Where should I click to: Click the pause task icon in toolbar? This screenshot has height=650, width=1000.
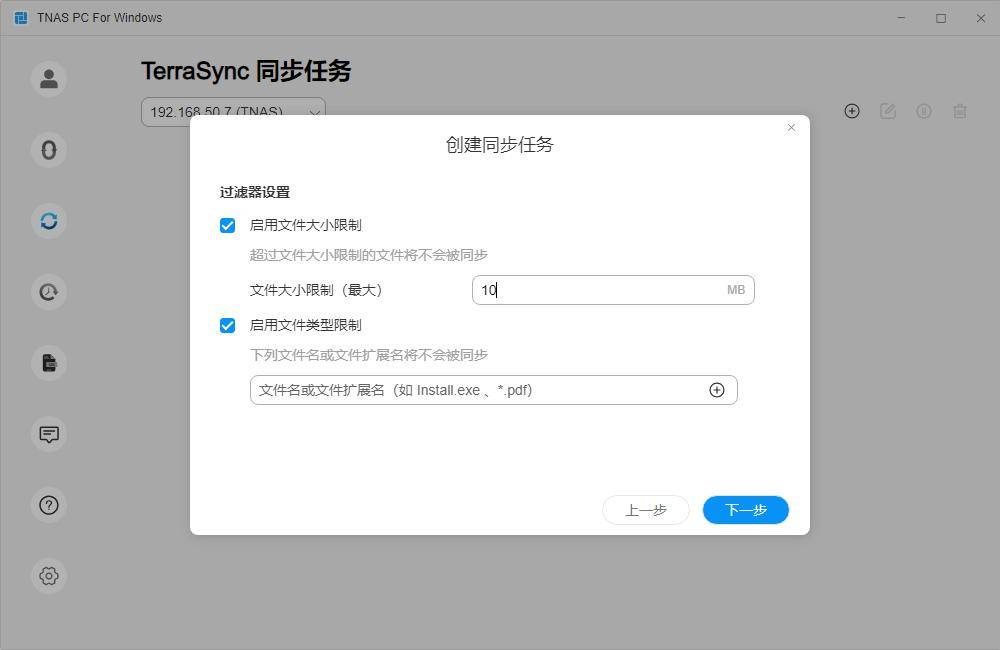click(x=924, y=111)
